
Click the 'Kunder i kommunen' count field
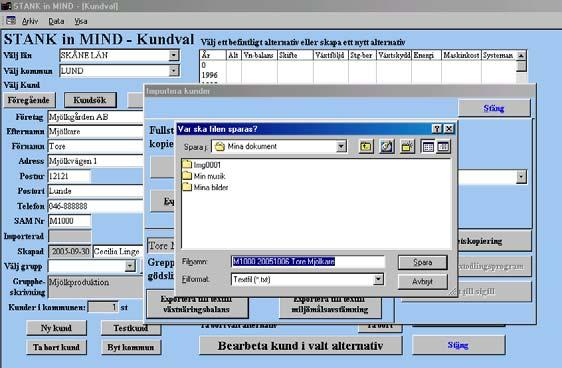point(103,307)
